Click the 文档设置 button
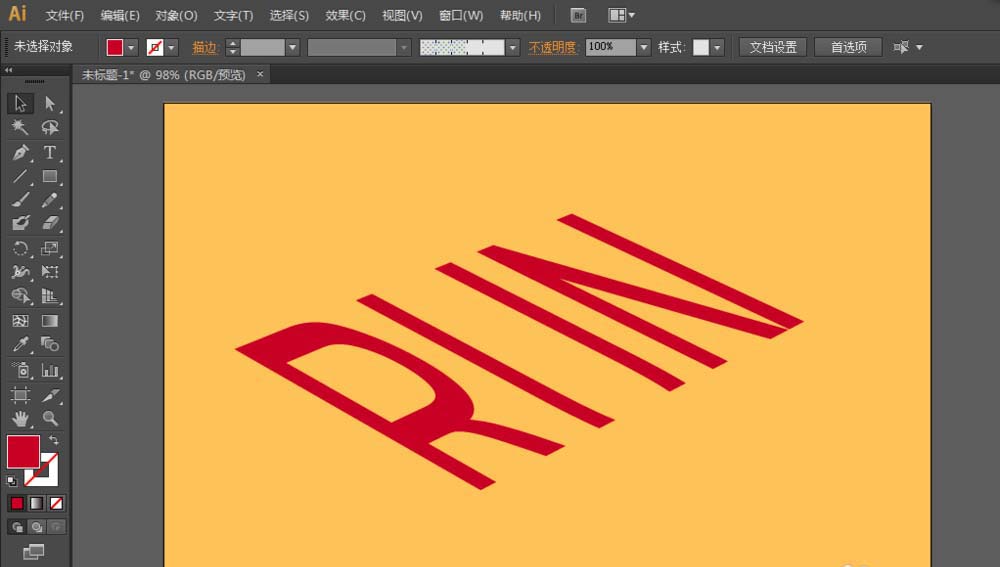 tap(773, 47)
